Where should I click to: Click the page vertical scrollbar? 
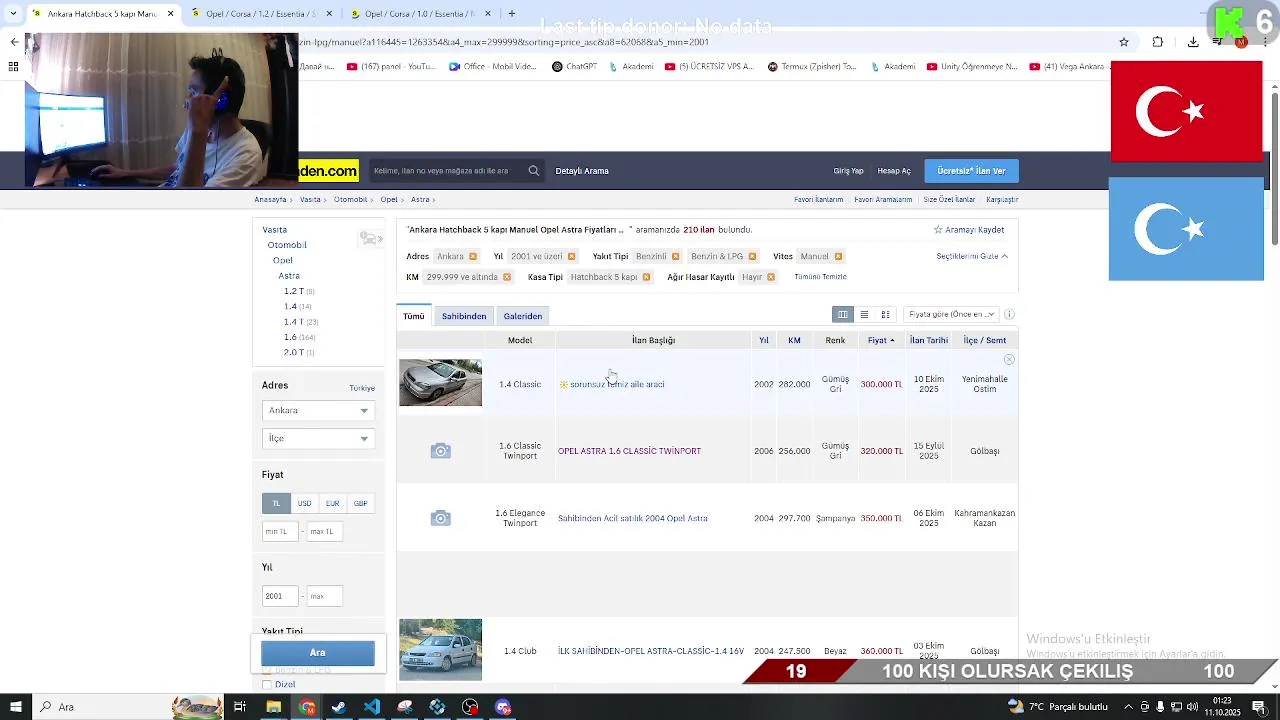1274,170
